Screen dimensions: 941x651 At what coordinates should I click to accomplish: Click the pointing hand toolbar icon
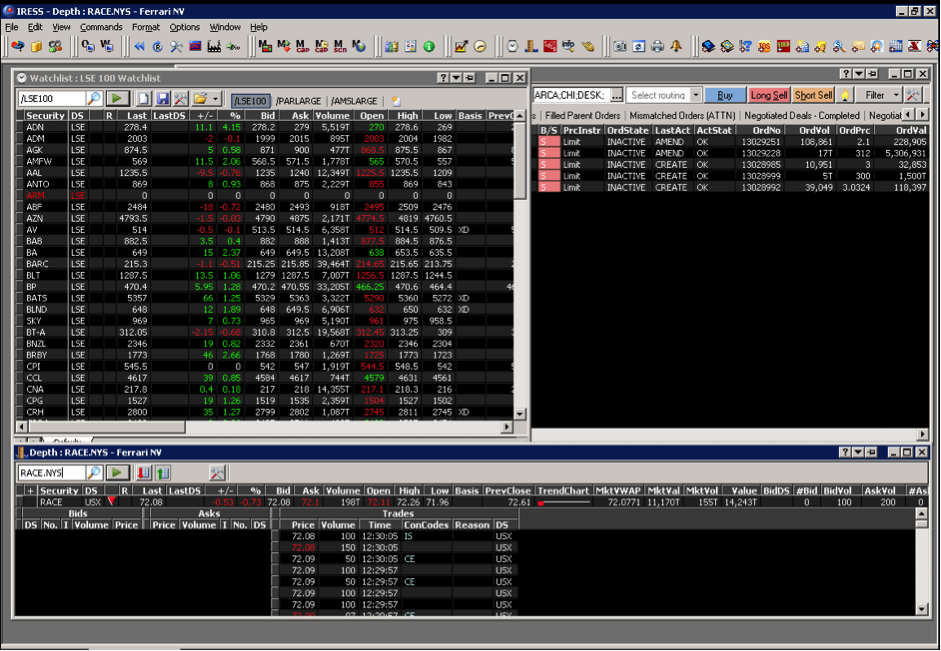[588, 46]
